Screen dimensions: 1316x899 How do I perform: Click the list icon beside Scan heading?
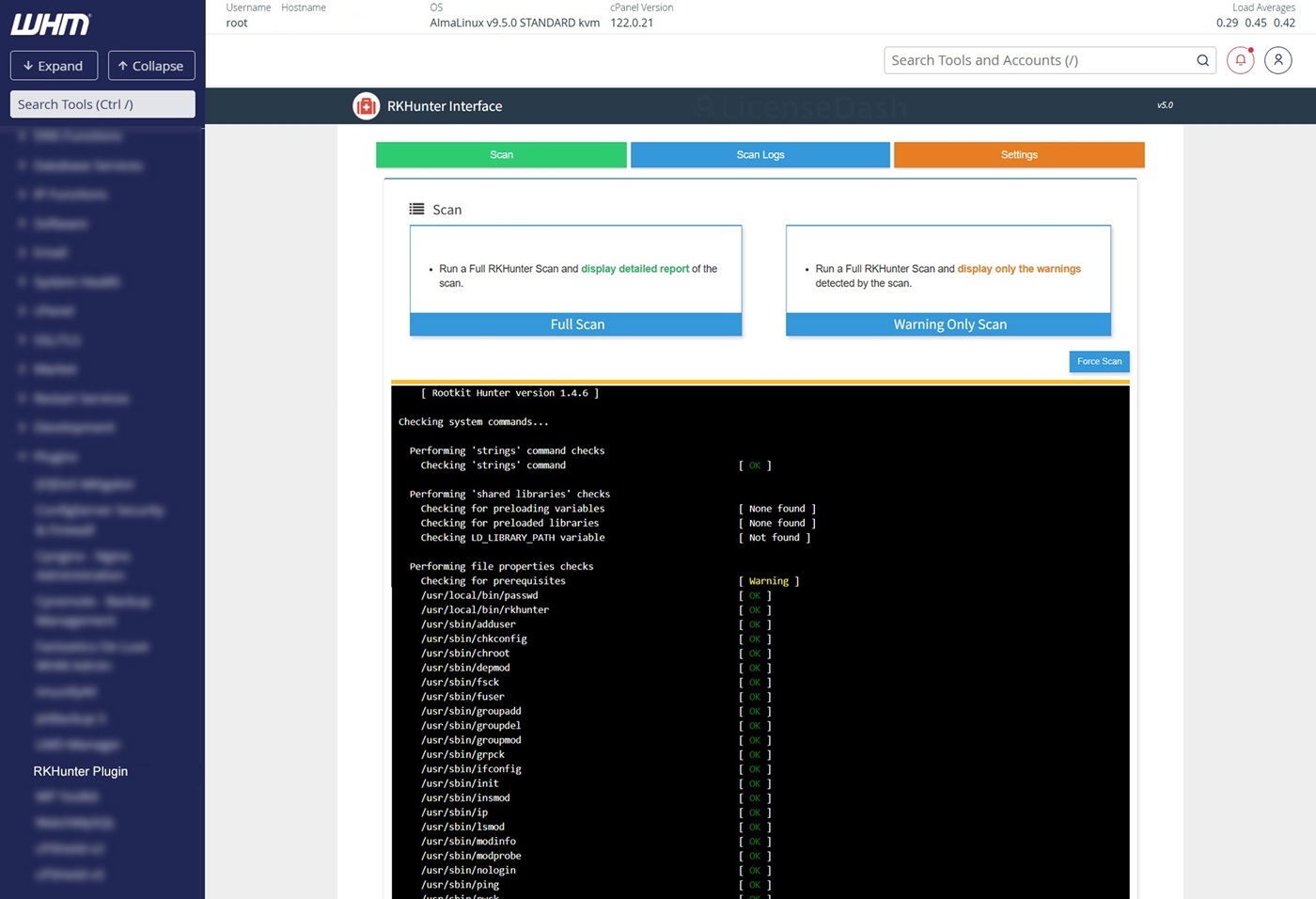pos(416,209)
